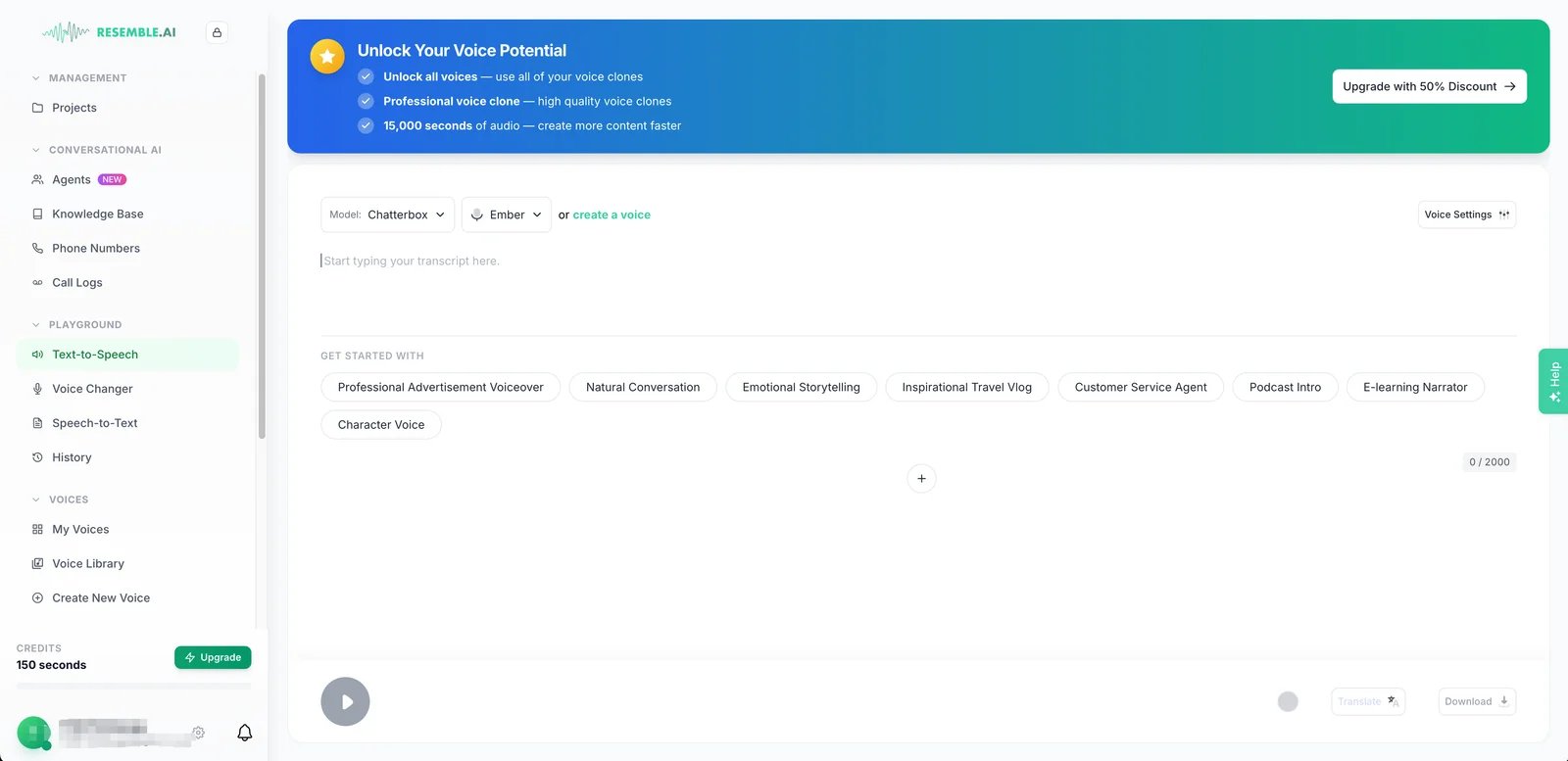Add a new clip with plus button

pyautogui.click(x=921, y=479)
